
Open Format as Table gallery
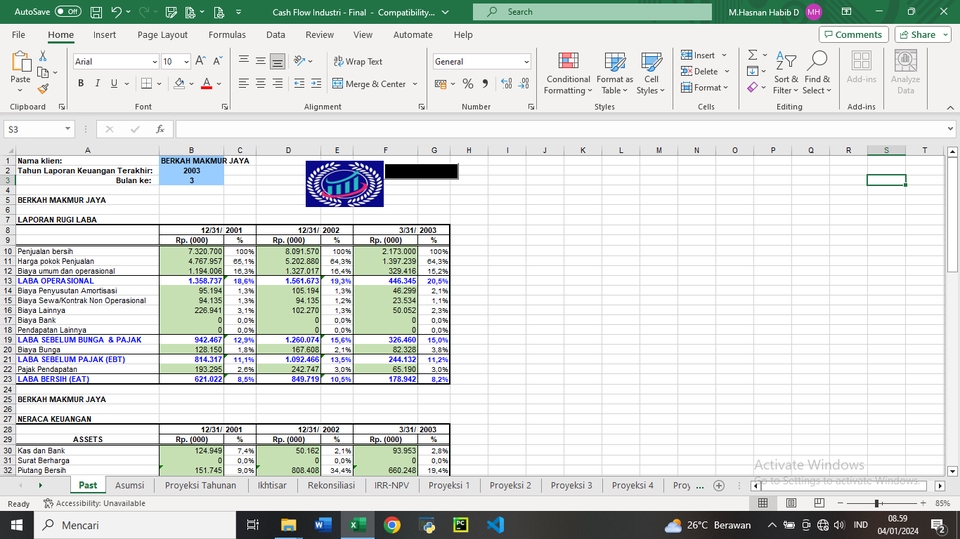click(x=615, y=74)
